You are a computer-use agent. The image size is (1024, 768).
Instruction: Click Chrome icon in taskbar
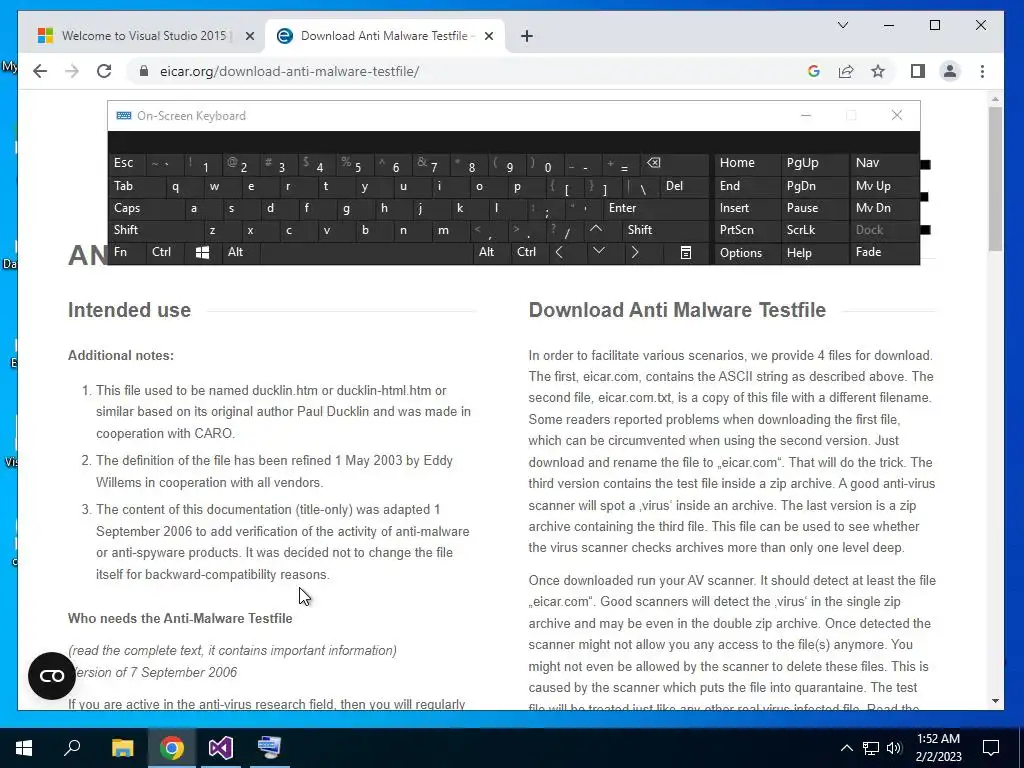(172, 748)
